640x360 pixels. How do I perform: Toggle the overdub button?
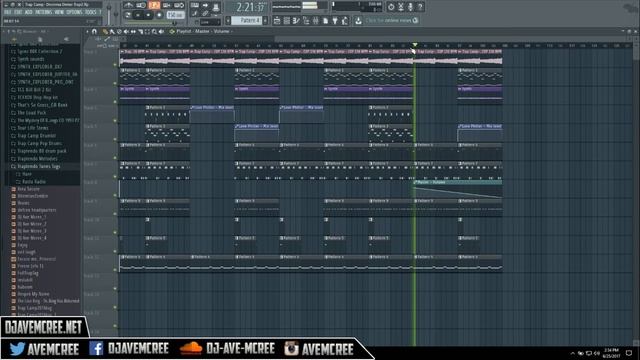167,5
